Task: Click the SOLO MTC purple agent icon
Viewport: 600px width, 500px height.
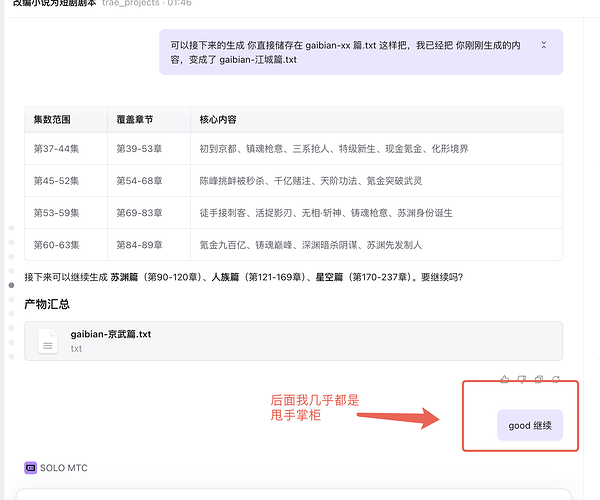Action: [30, 467]
